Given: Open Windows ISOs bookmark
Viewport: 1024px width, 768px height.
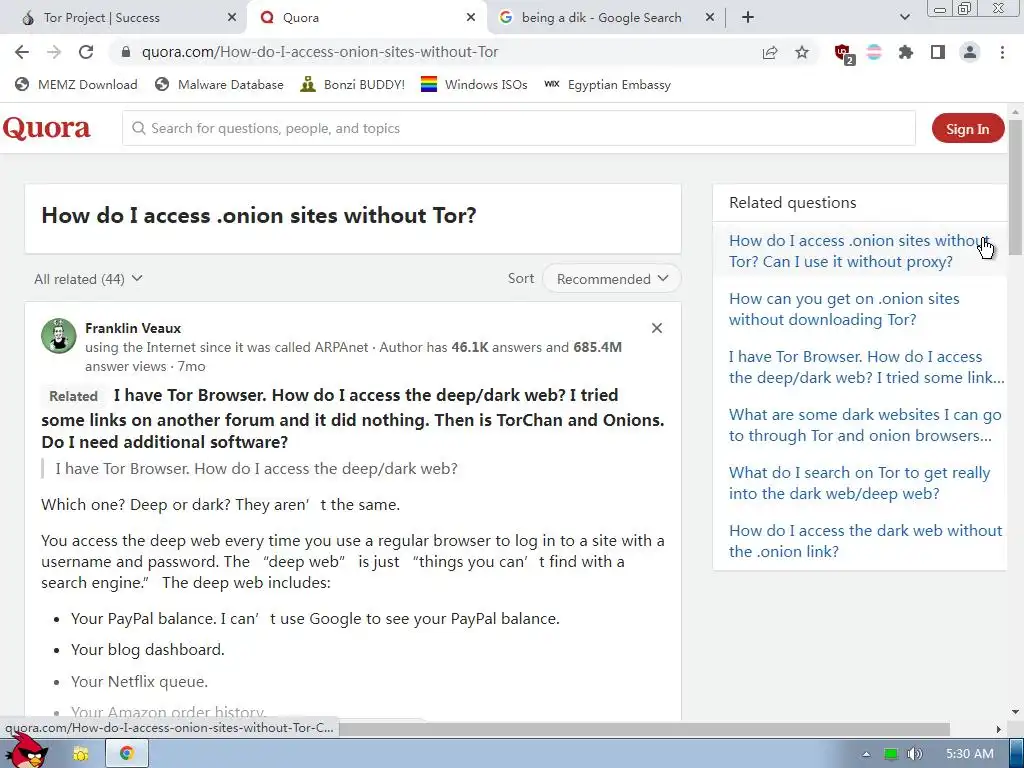Looking at the screenshot, I should (x=474, y=85).
